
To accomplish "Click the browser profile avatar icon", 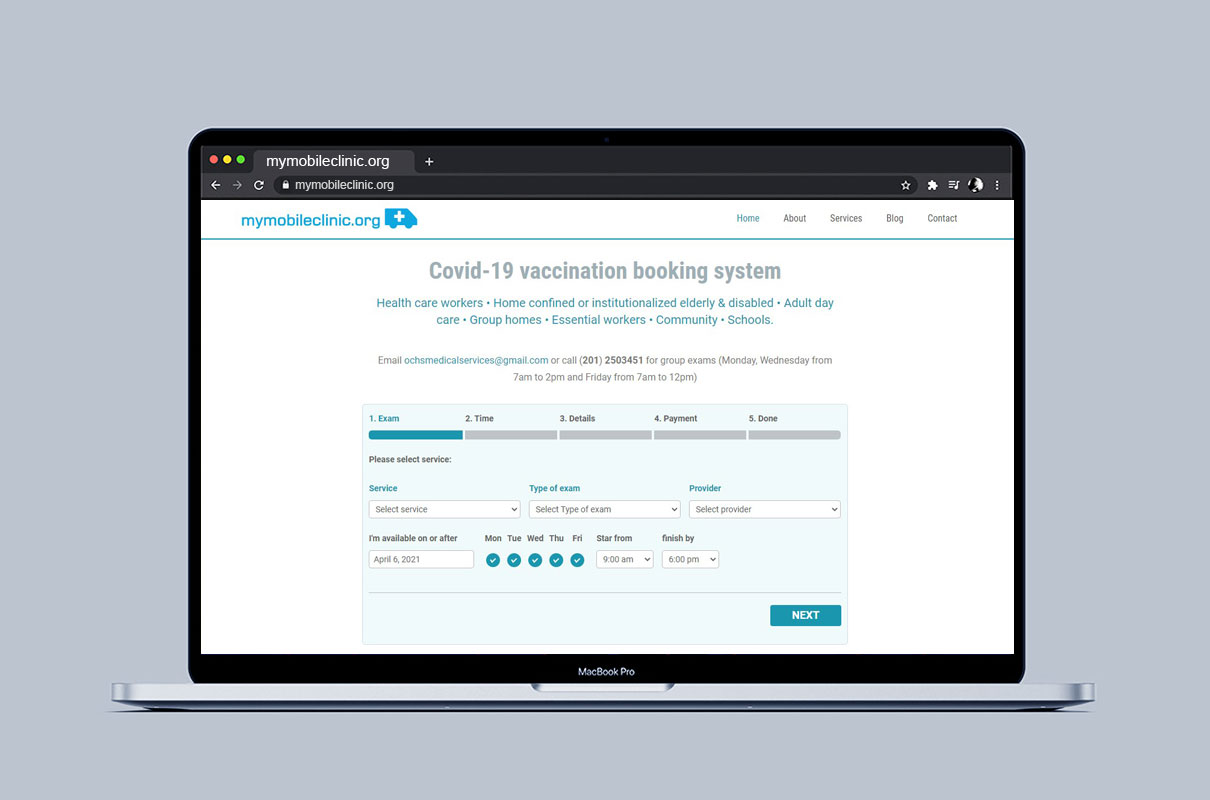I will [x=976, y=185].
